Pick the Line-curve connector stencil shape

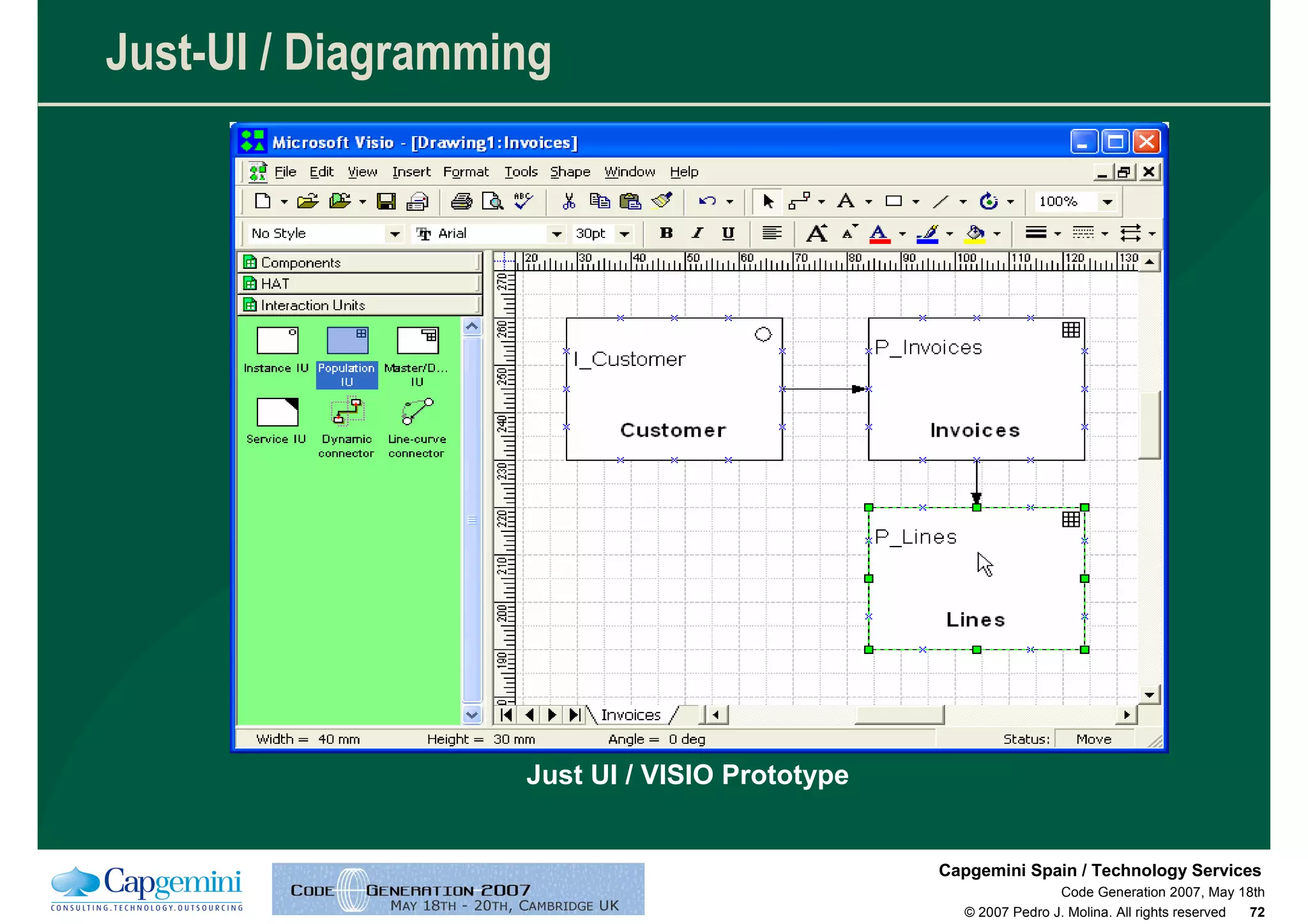click(x=416, y=428)
